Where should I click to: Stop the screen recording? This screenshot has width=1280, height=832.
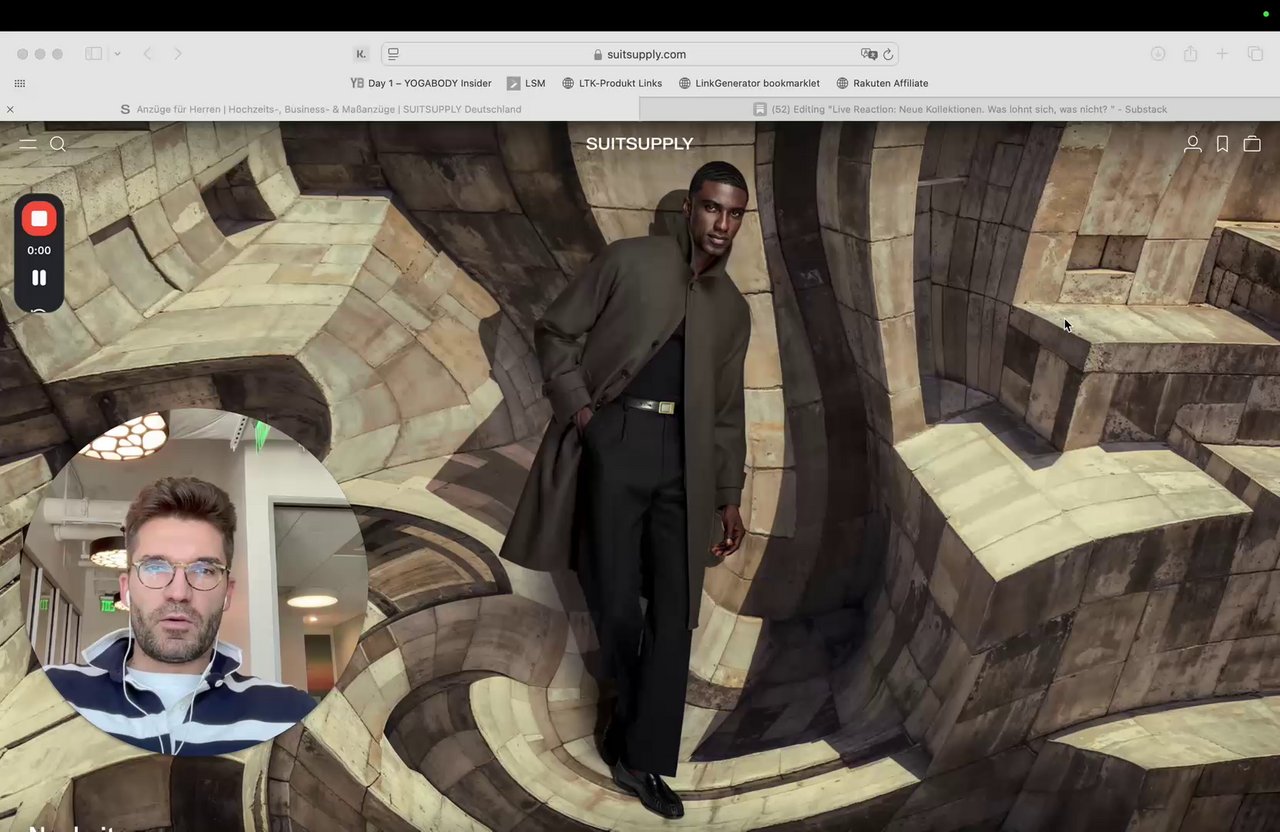pos(39,218)
